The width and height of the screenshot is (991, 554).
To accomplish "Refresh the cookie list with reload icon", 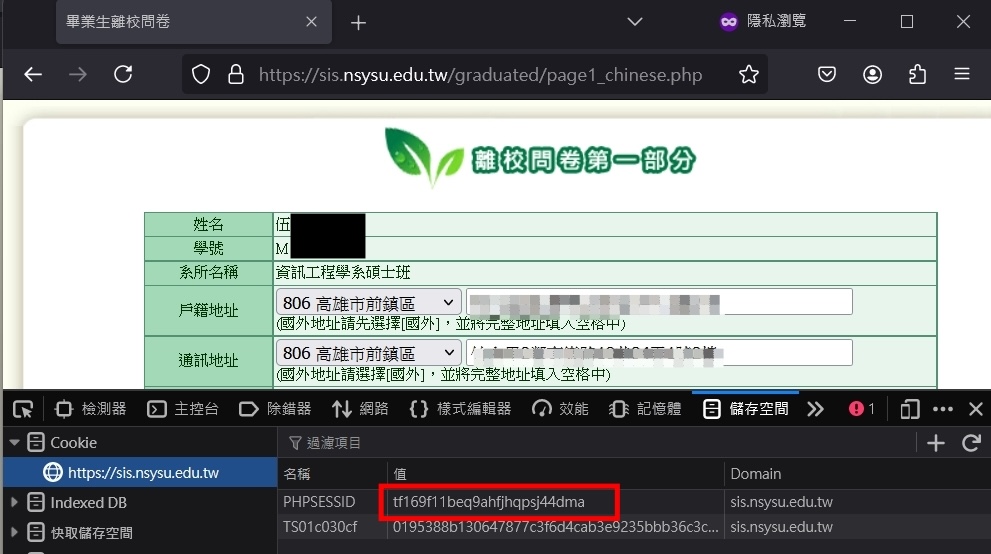I will pos(971,443).
